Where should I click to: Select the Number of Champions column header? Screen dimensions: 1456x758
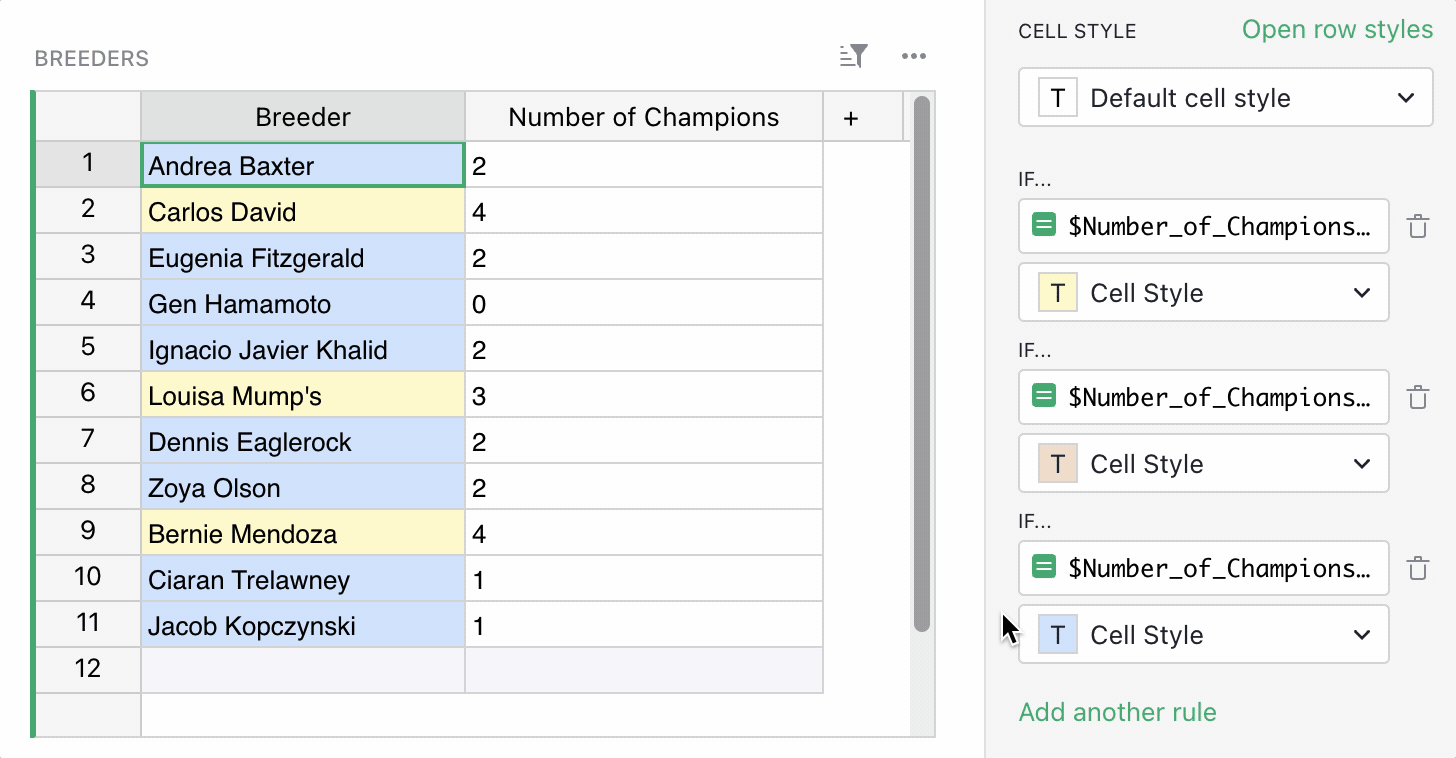tap(642, 116)
